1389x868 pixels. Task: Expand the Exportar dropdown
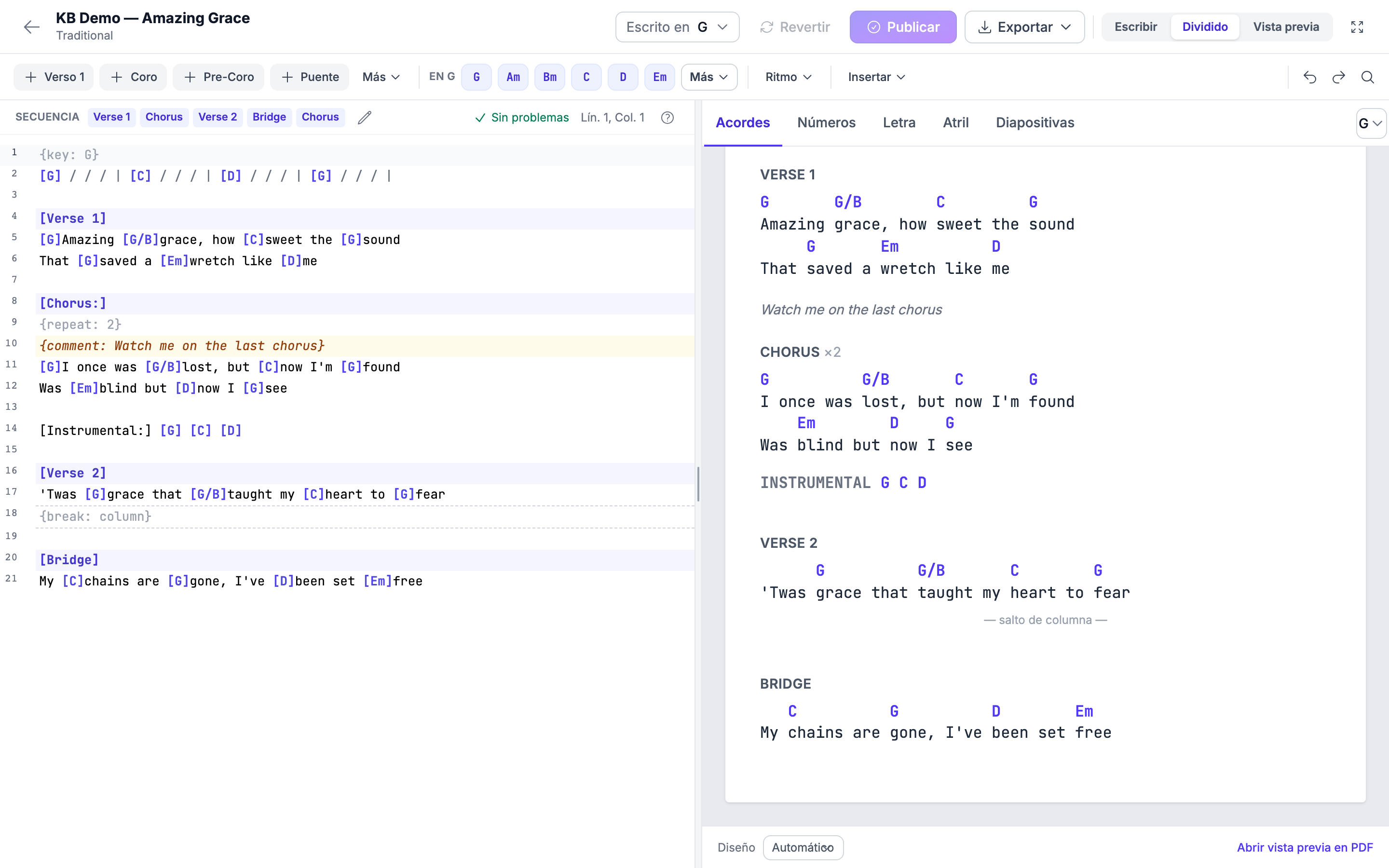pos(1024,27)
